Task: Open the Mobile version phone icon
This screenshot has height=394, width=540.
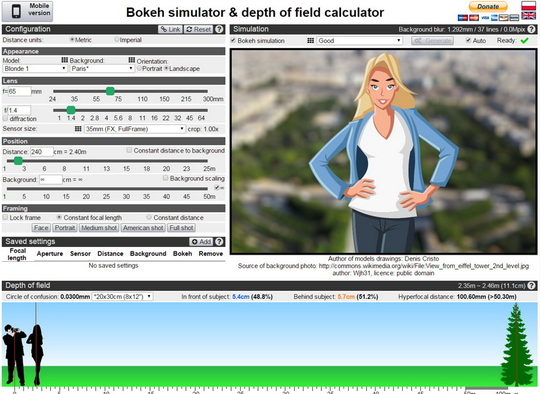Action: click(16, 11)
